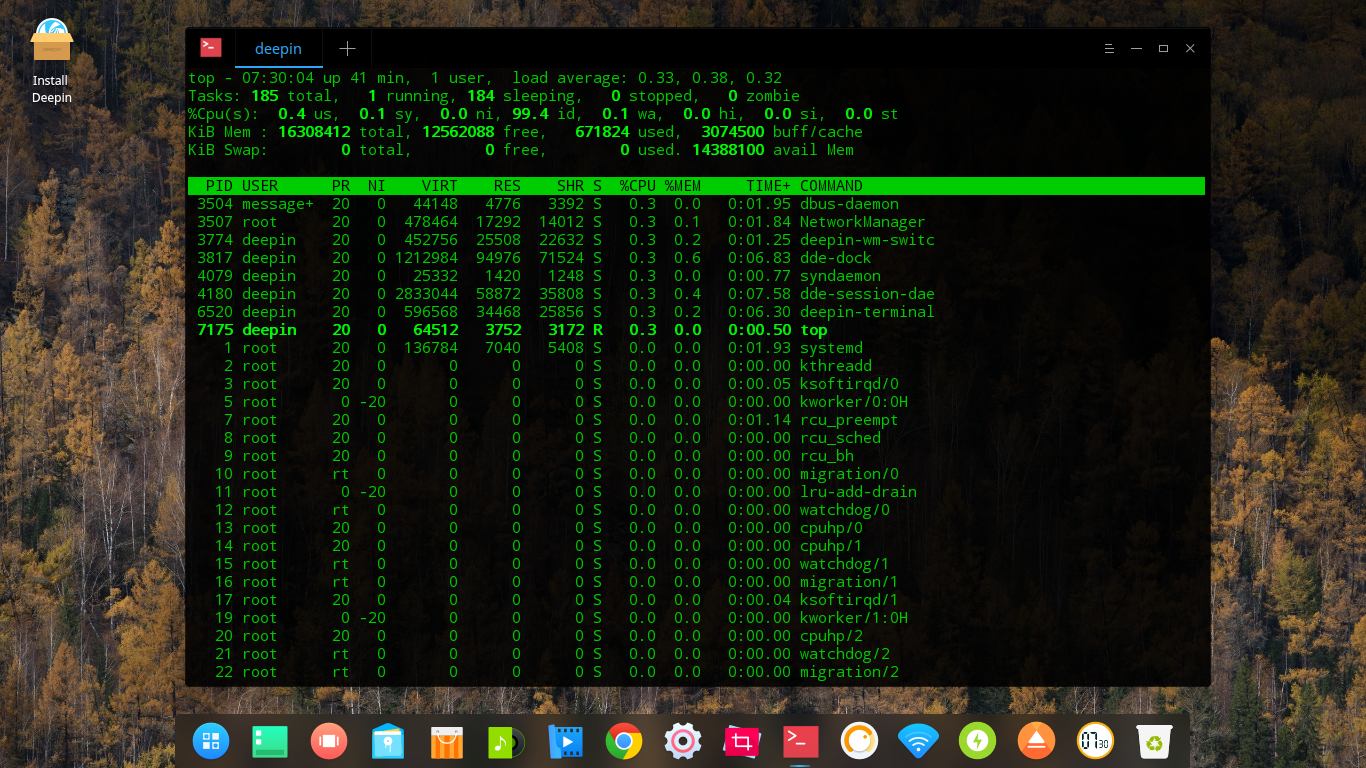Click the 99.4 id CPU idle value
The width and height of the screenshot is (1366, 768).
tap(542, 114)
